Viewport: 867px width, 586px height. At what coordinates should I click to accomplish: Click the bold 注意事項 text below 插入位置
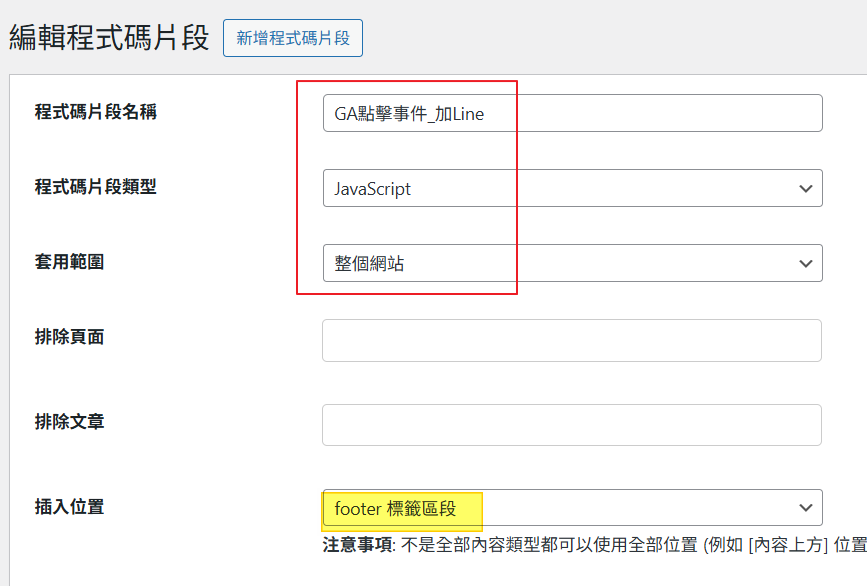[x=355, y=546]
